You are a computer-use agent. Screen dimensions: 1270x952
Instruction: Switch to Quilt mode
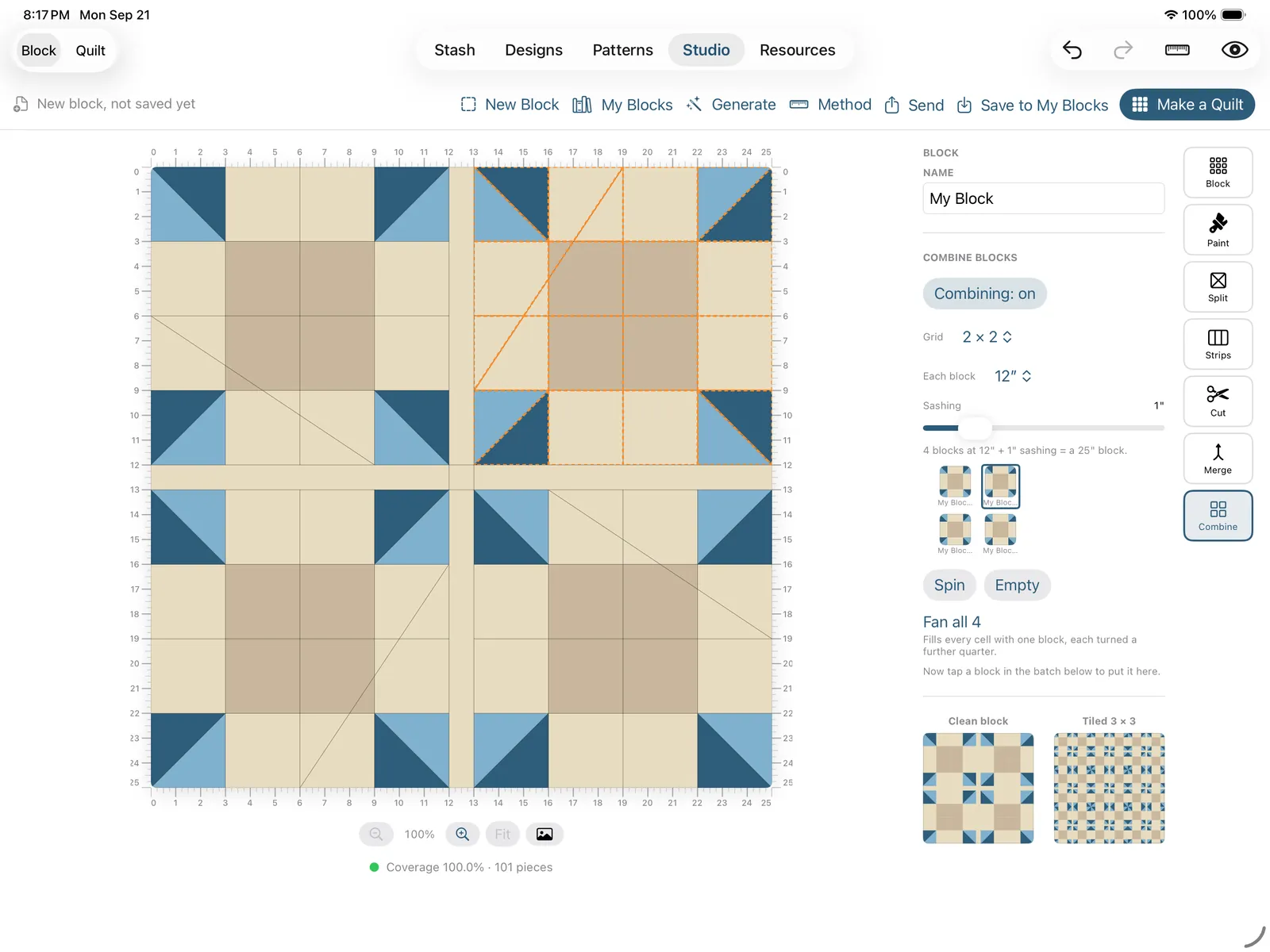point(90,50)
